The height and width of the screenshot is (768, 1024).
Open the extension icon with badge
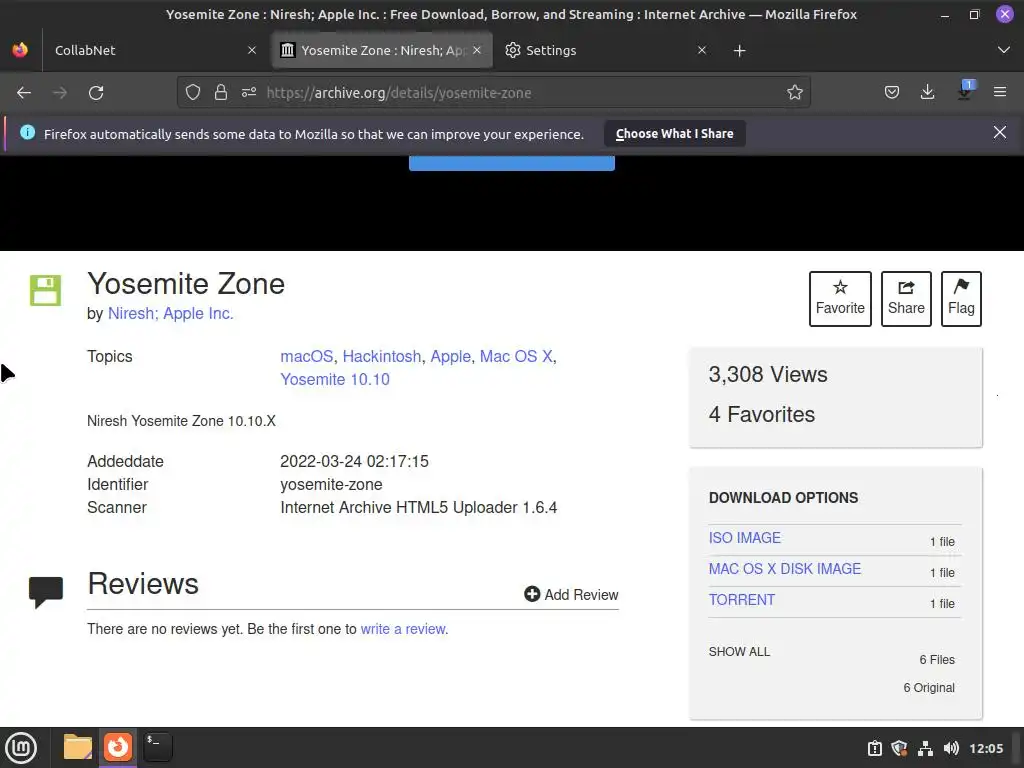click(965, 91)
